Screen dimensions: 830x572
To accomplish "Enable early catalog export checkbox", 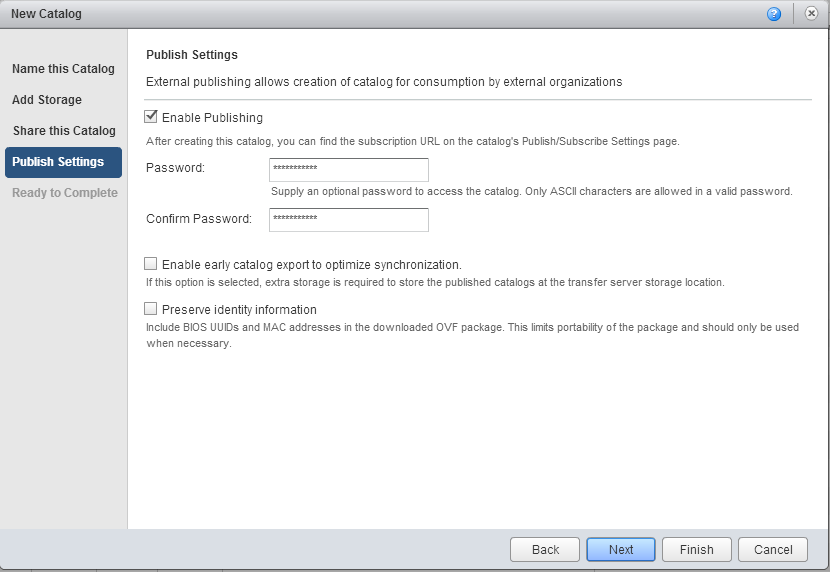I will tap(151, 264).
